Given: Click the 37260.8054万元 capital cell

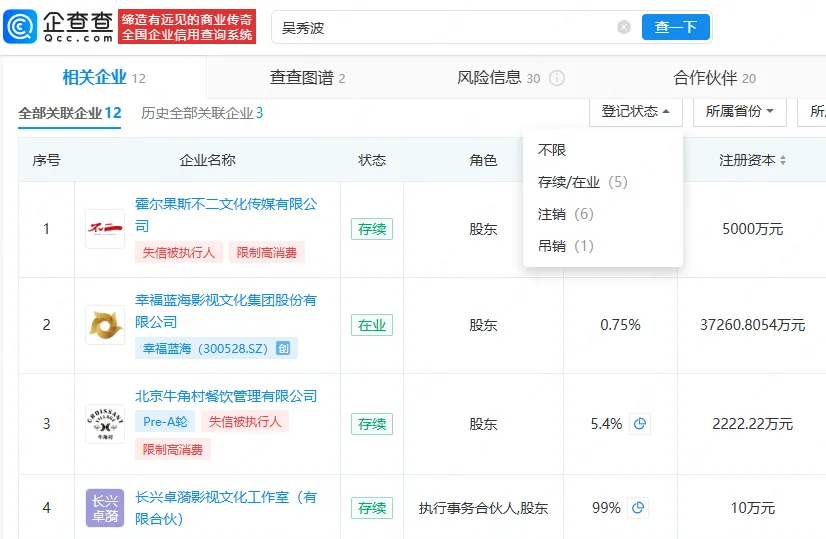Looking at the screenshot, I should tap(752, 325).
